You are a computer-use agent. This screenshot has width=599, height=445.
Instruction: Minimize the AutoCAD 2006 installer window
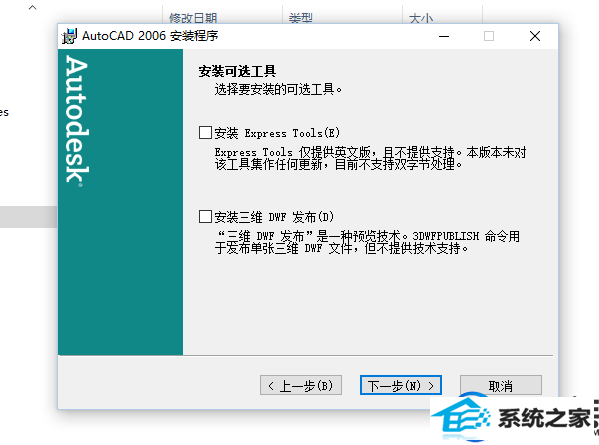click(444, 36)
